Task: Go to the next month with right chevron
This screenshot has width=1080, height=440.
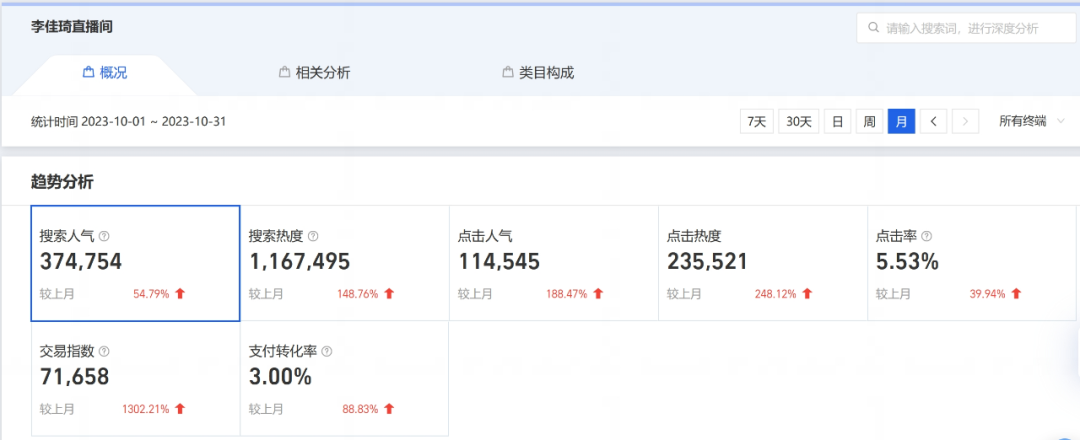Action: coord(966,121)
